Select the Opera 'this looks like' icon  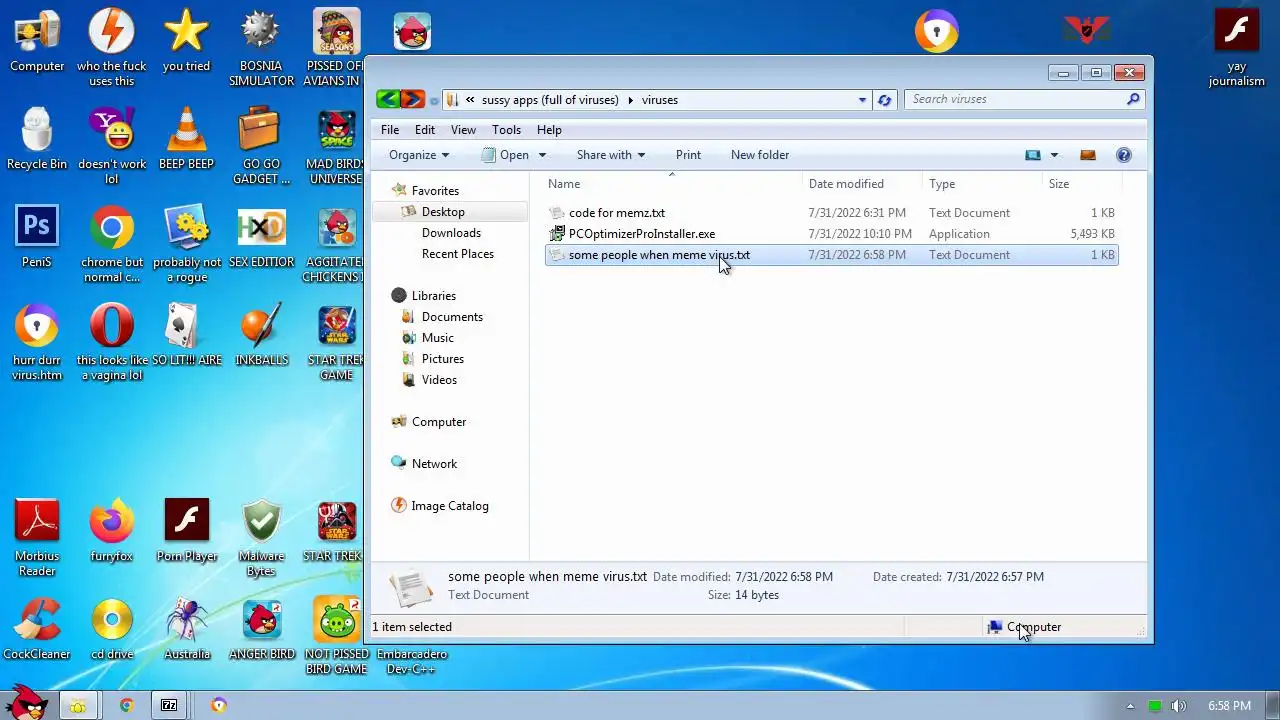point(112,342)
